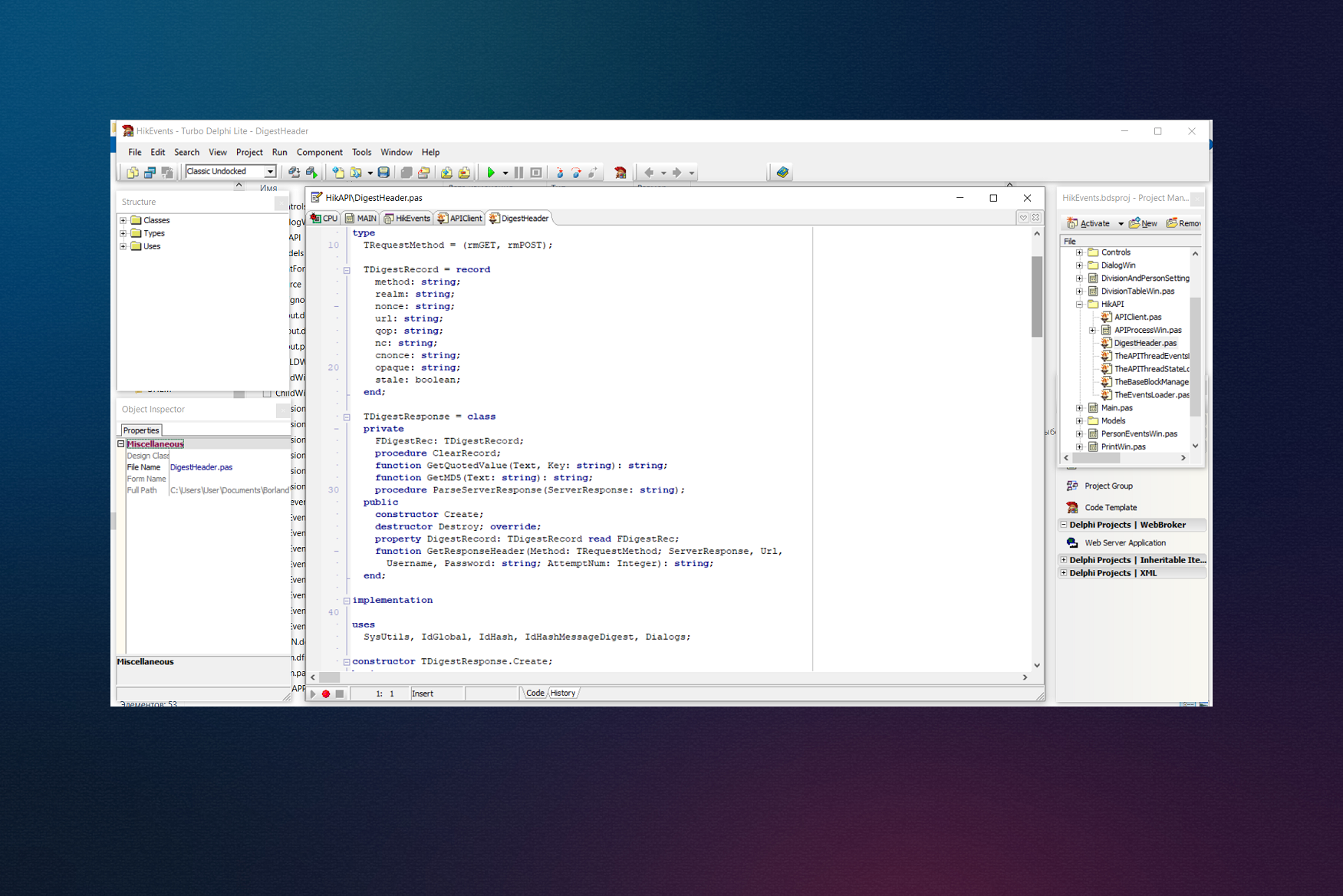Click the Forward navigation arrow icon
The width and height of the screenshot is (1343, 896).
pyautogui.click(x=676, y=173)
